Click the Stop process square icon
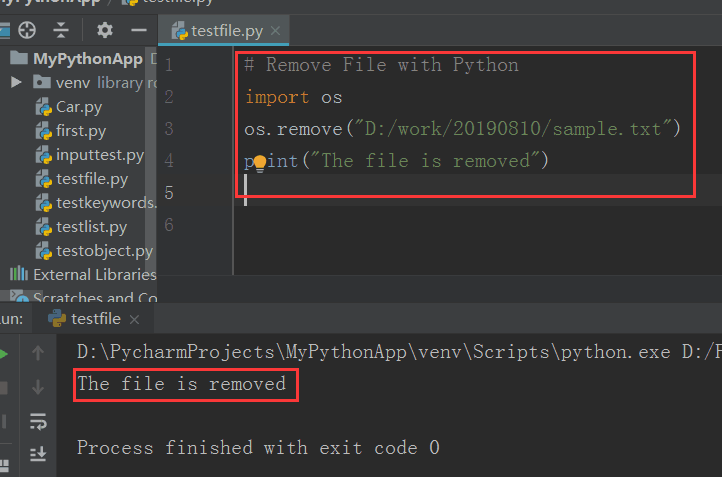722x477 pixels. click(4, 388)
